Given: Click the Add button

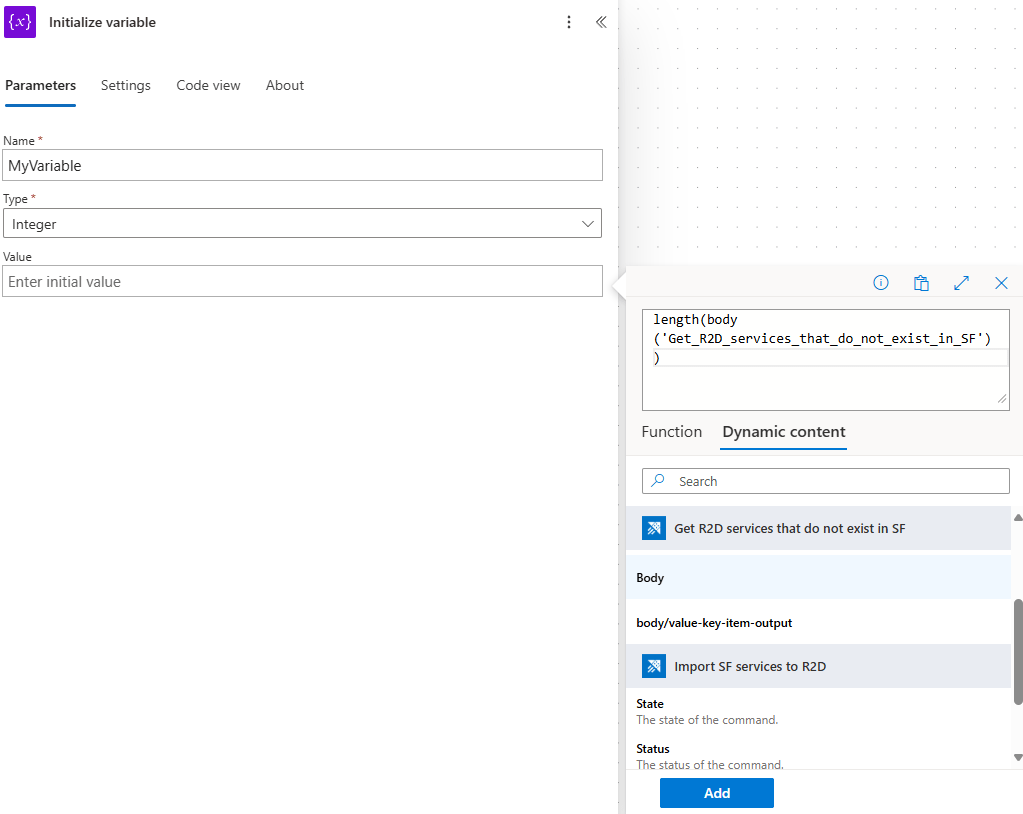Looking at the screenshot, I should (716, 793).
